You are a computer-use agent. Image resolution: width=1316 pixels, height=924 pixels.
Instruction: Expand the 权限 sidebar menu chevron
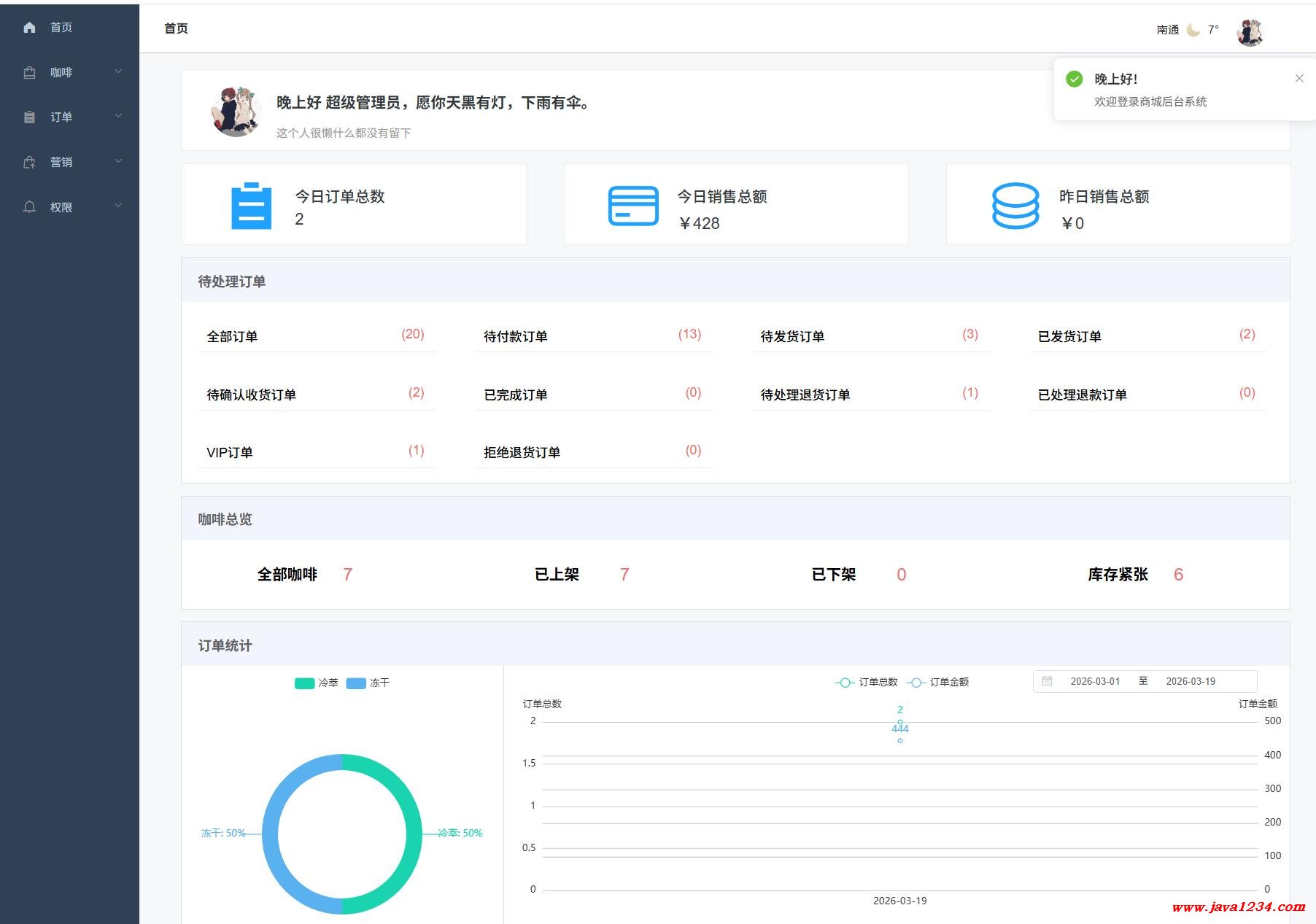118,206
